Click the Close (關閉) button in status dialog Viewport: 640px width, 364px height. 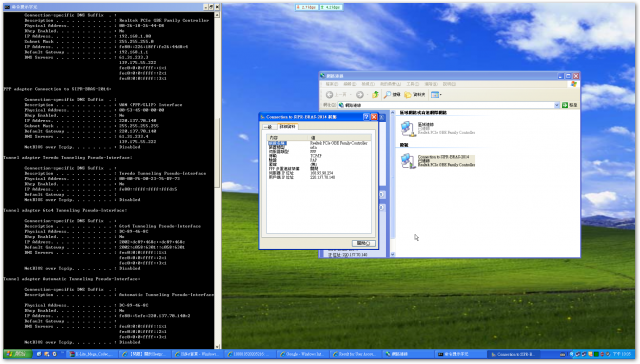(363, 243)
